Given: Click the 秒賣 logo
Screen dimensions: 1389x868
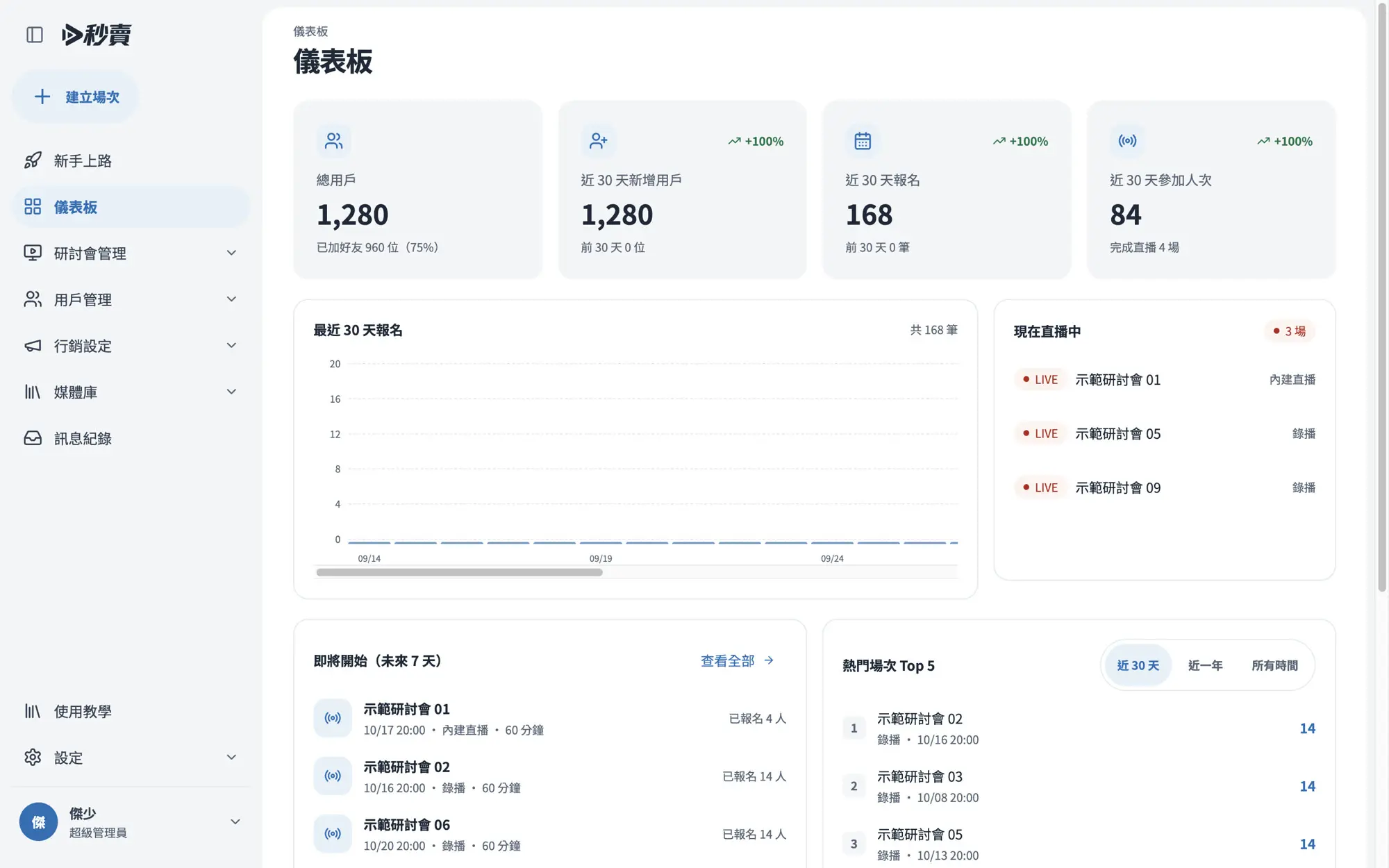Looking at the screenshot, I should tap(97, 35).
